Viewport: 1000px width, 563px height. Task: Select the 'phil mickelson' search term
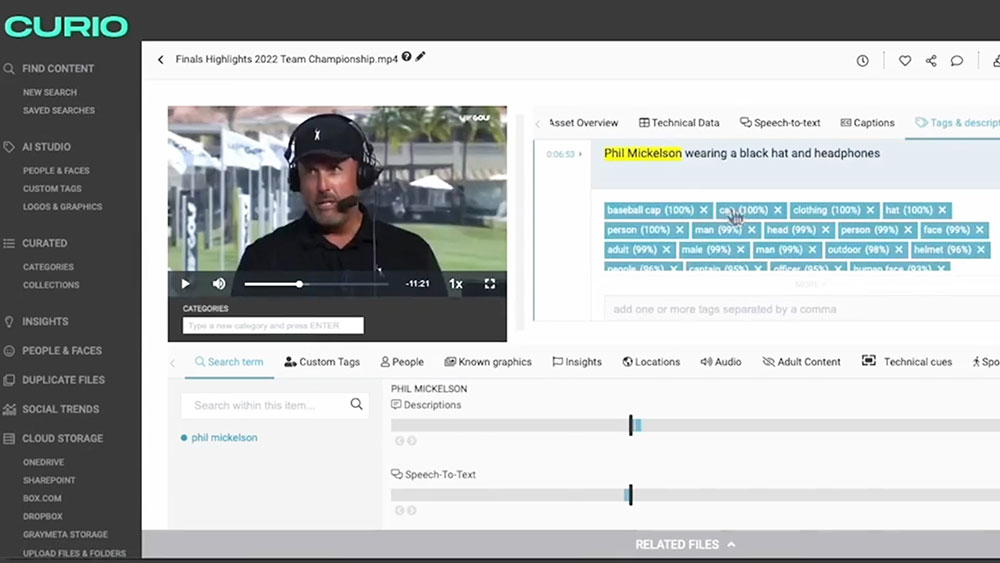point(224,438)
